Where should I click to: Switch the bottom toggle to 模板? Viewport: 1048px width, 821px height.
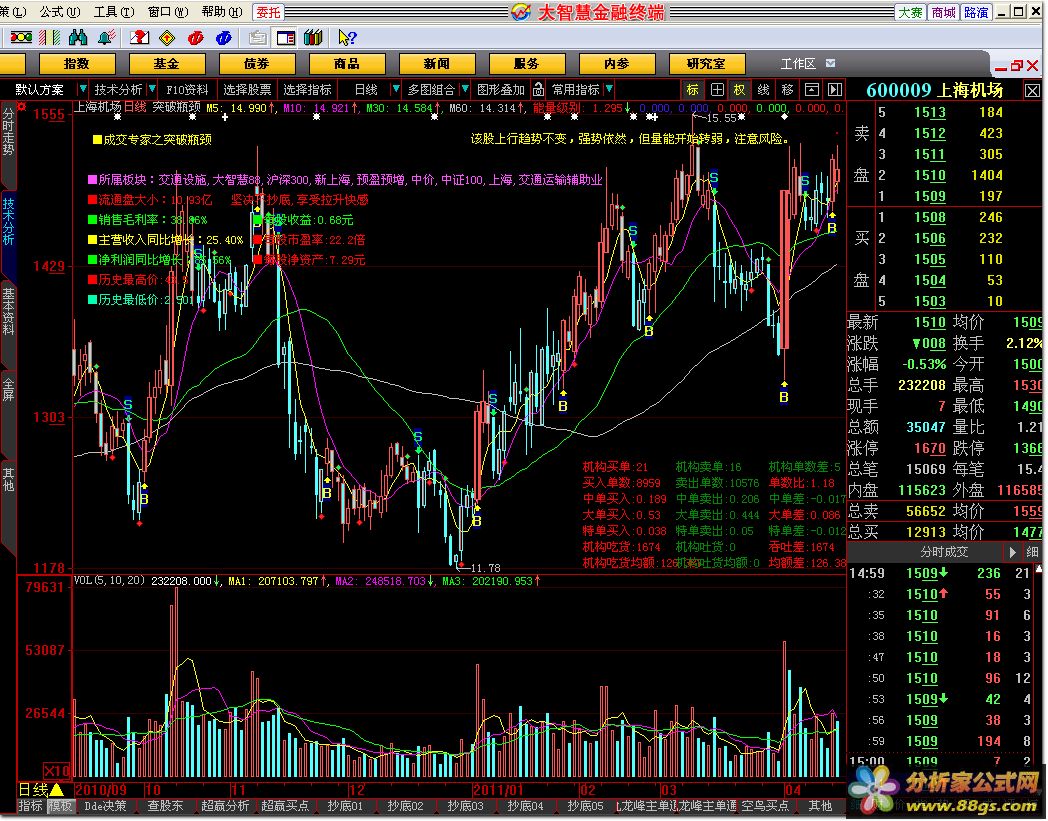(59, 806)
